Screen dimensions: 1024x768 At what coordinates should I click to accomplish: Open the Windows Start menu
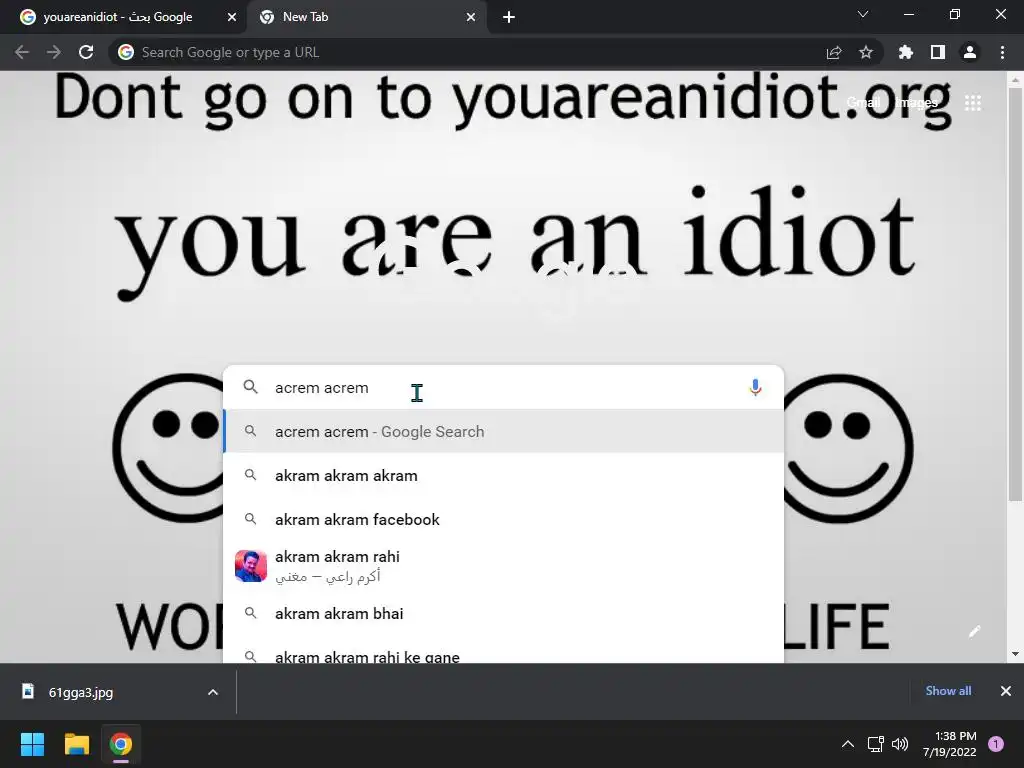(x=32, y=744)
